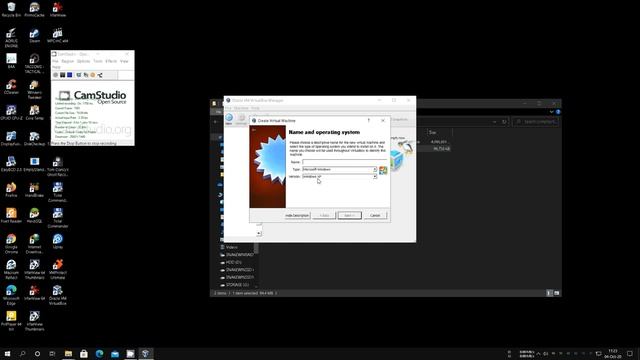The image size is (640, 360).
Task: Click the New machine icon in VirtualBox toolbar
Action: 229,119
